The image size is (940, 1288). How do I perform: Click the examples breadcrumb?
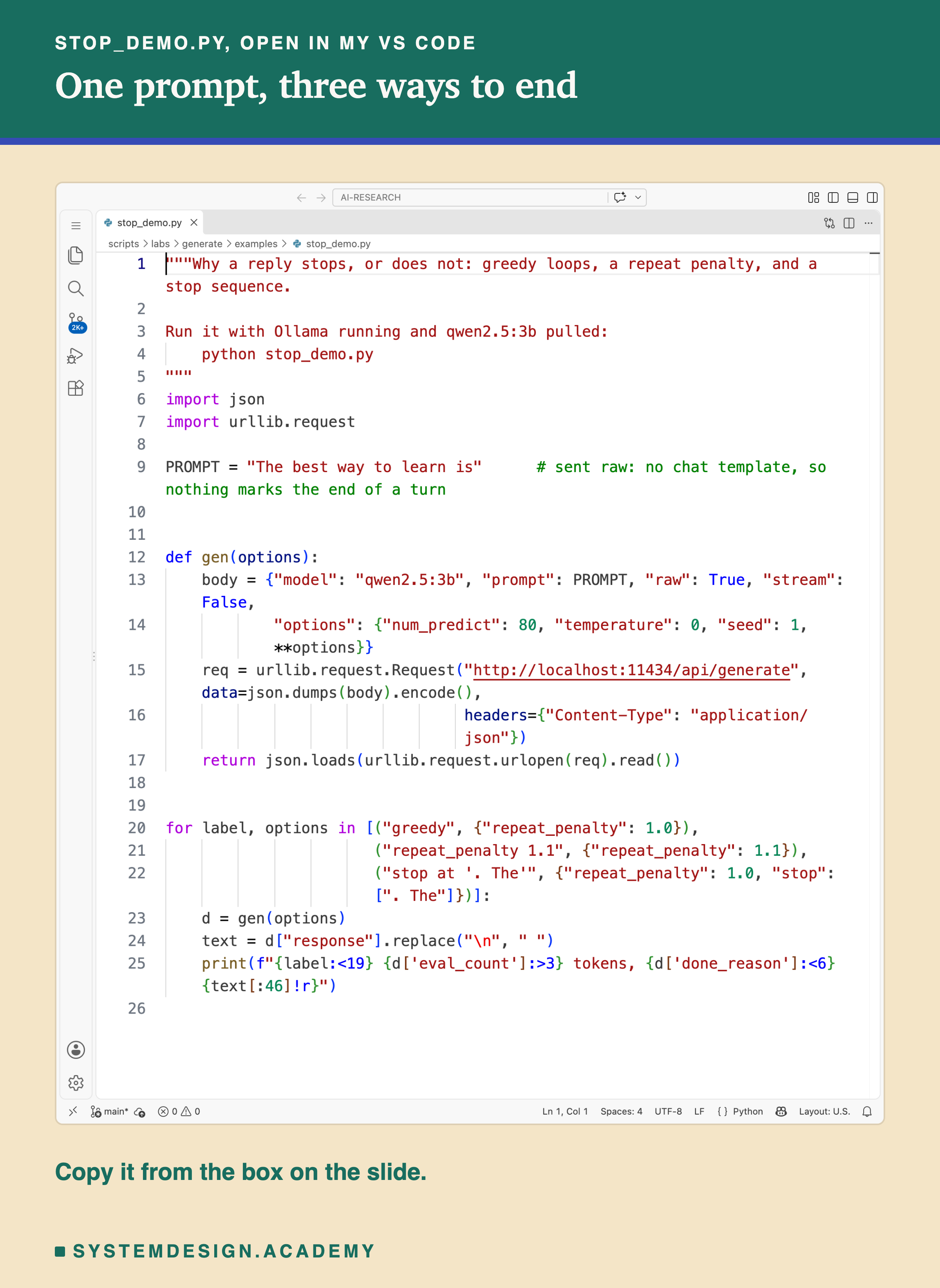click(x=256, y=244)
